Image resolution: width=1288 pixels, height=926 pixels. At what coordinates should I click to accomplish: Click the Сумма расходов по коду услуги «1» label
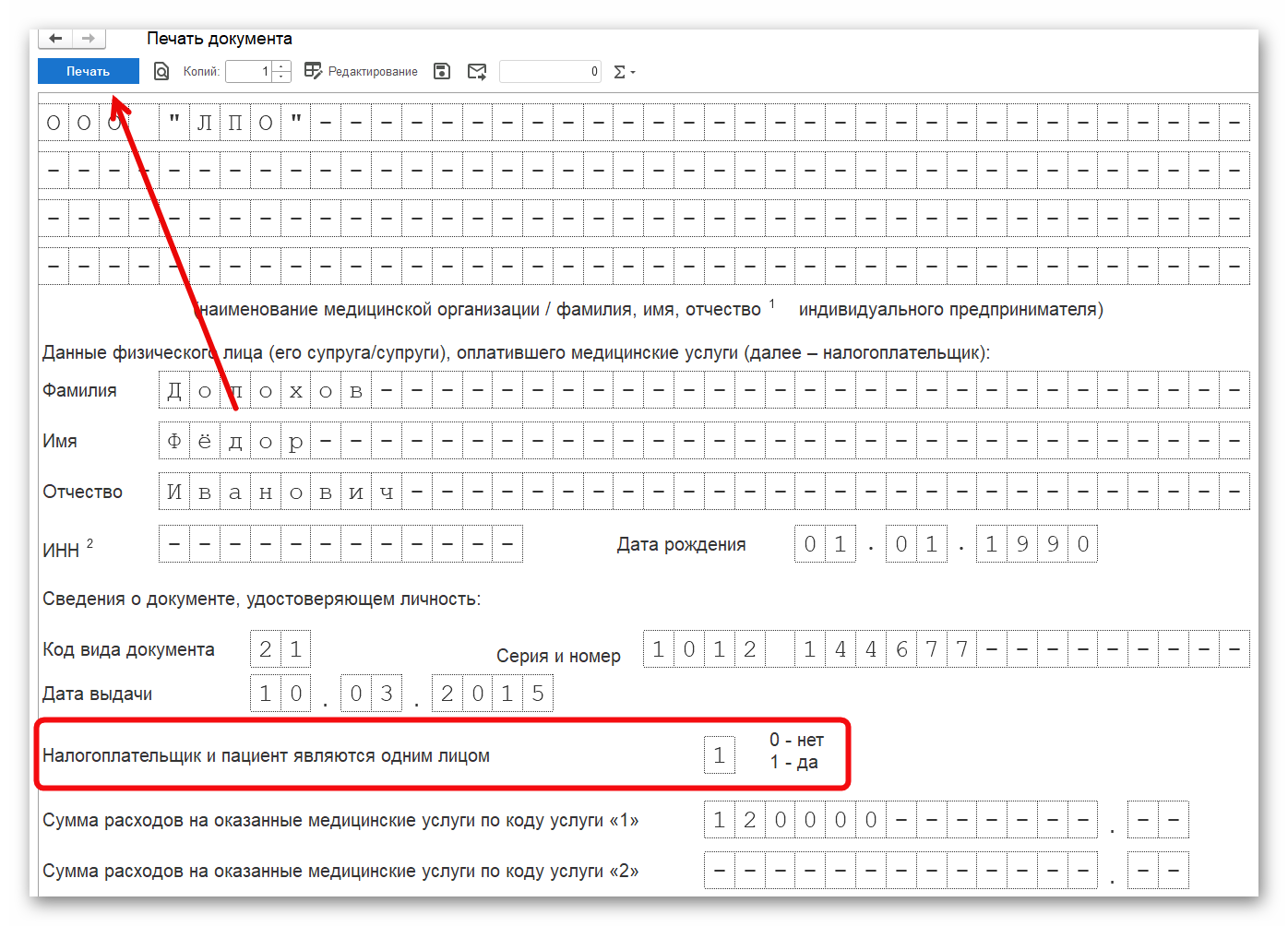(x=340, y=820)
